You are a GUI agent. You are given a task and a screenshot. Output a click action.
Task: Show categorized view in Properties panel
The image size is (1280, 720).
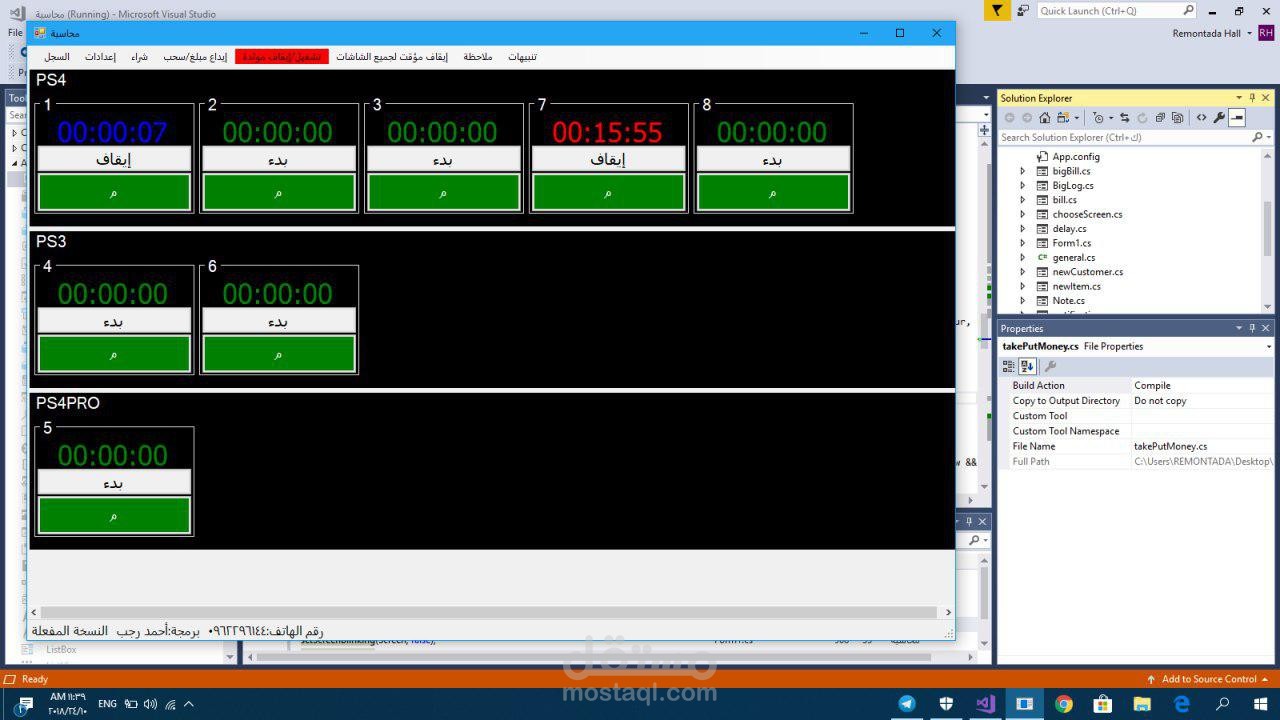coord(1009,366)
